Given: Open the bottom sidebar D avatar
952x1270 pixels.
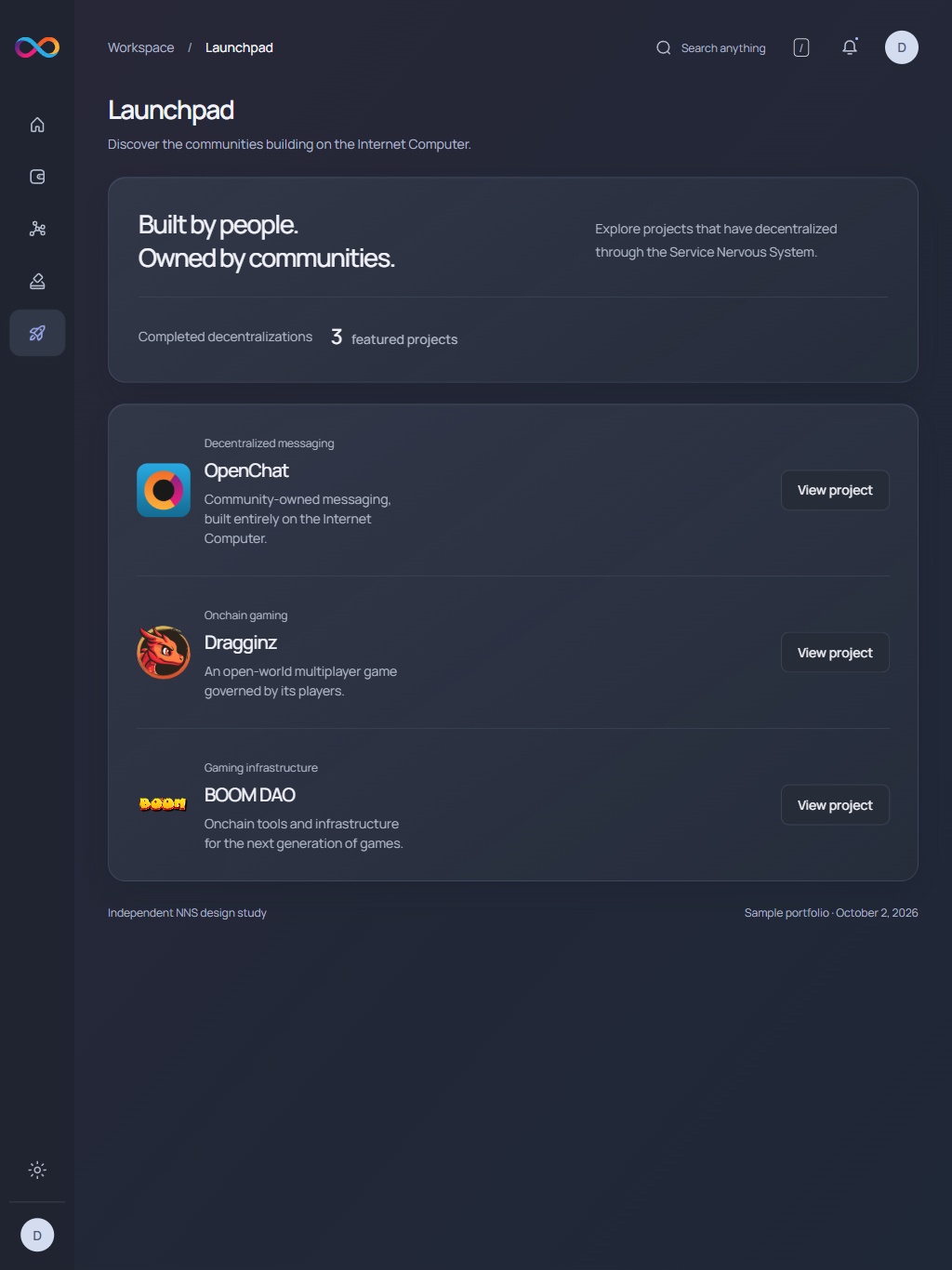Looking at the screenshot, I should pos(37,1235).
